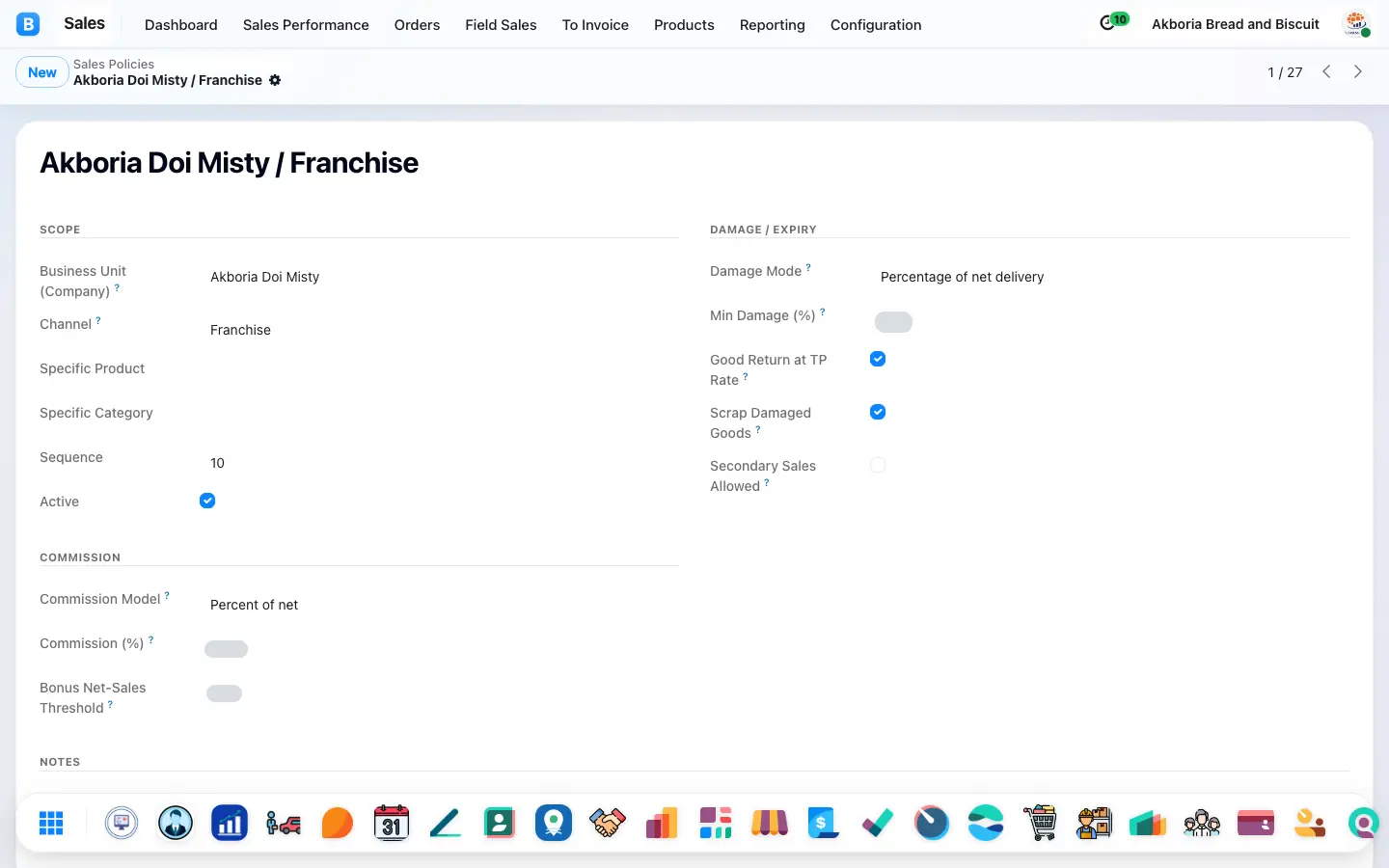
Task: Open the Configuration menu
Action: [x=876, y=24]
